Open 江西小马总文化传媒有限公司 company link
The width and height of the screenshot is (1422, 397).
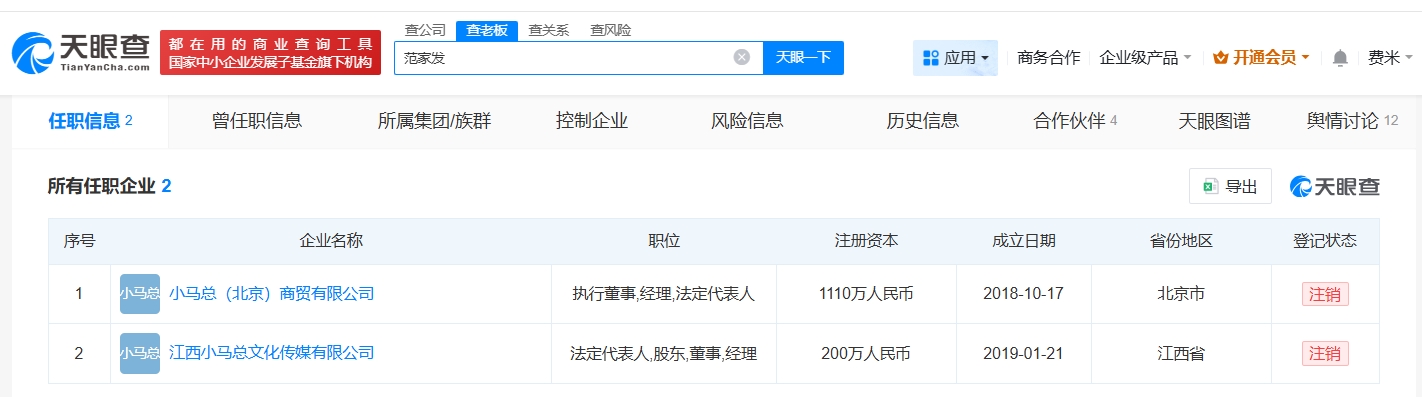(x=272, y=353)
